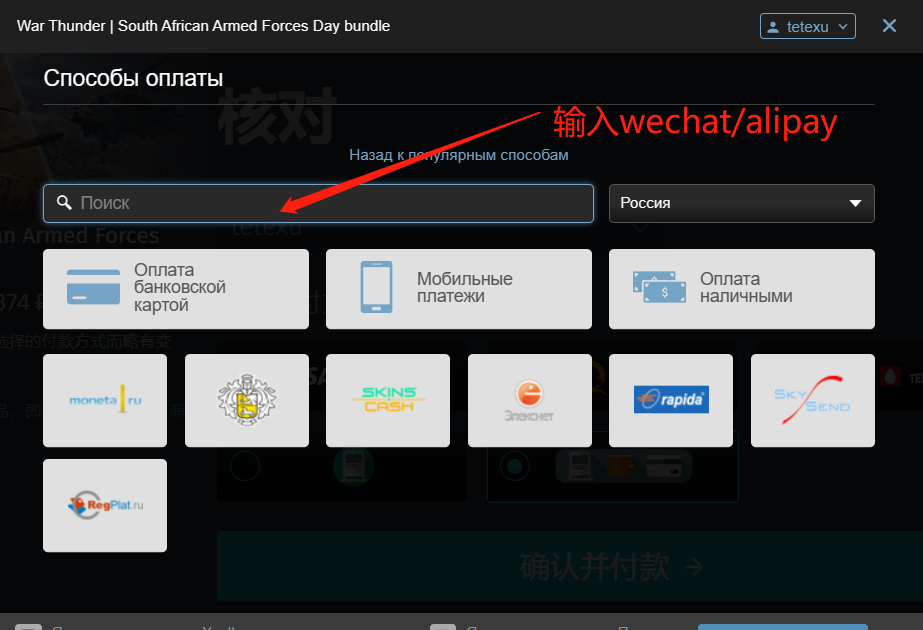Select the moneta.ru payment tile

[x=105, y=400]
